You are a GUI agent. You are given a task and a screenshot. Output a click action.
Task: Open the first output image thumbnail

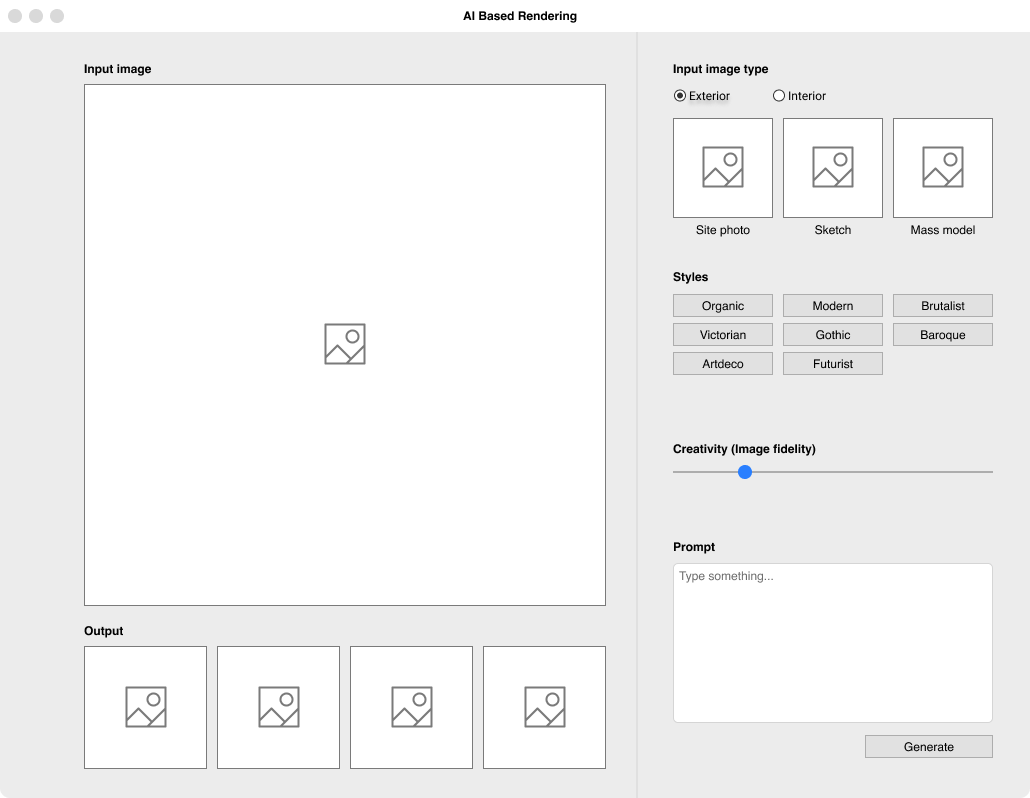point(145,707)
